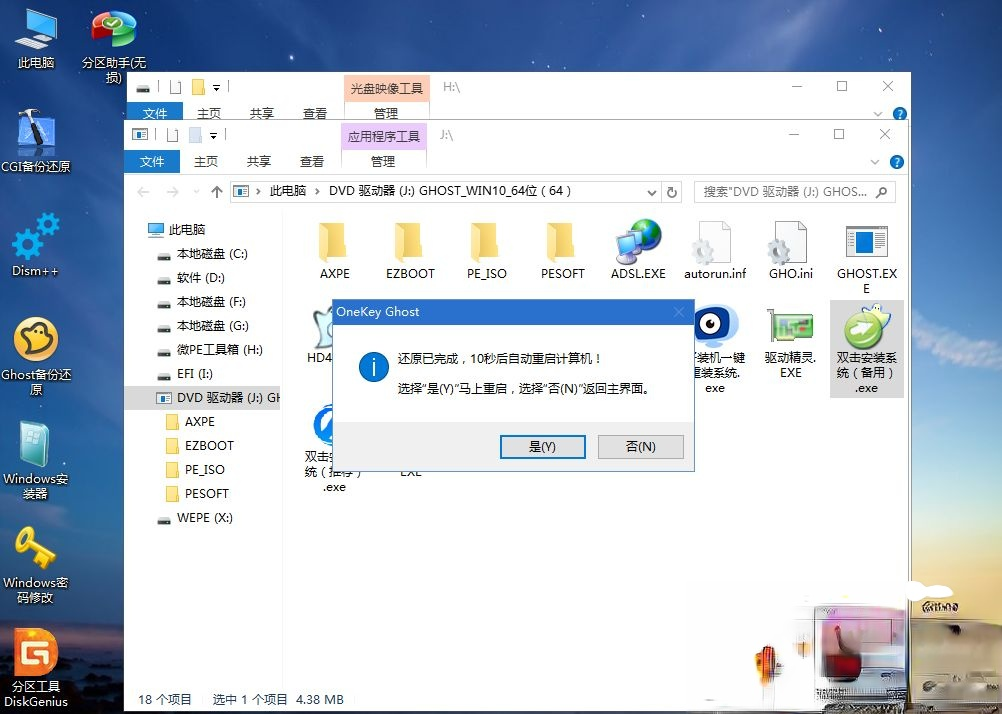Open the 主页 tab in H:\ window
Image resolution: width=1002 pixels, height=714 pixels.
pos(209,113)
